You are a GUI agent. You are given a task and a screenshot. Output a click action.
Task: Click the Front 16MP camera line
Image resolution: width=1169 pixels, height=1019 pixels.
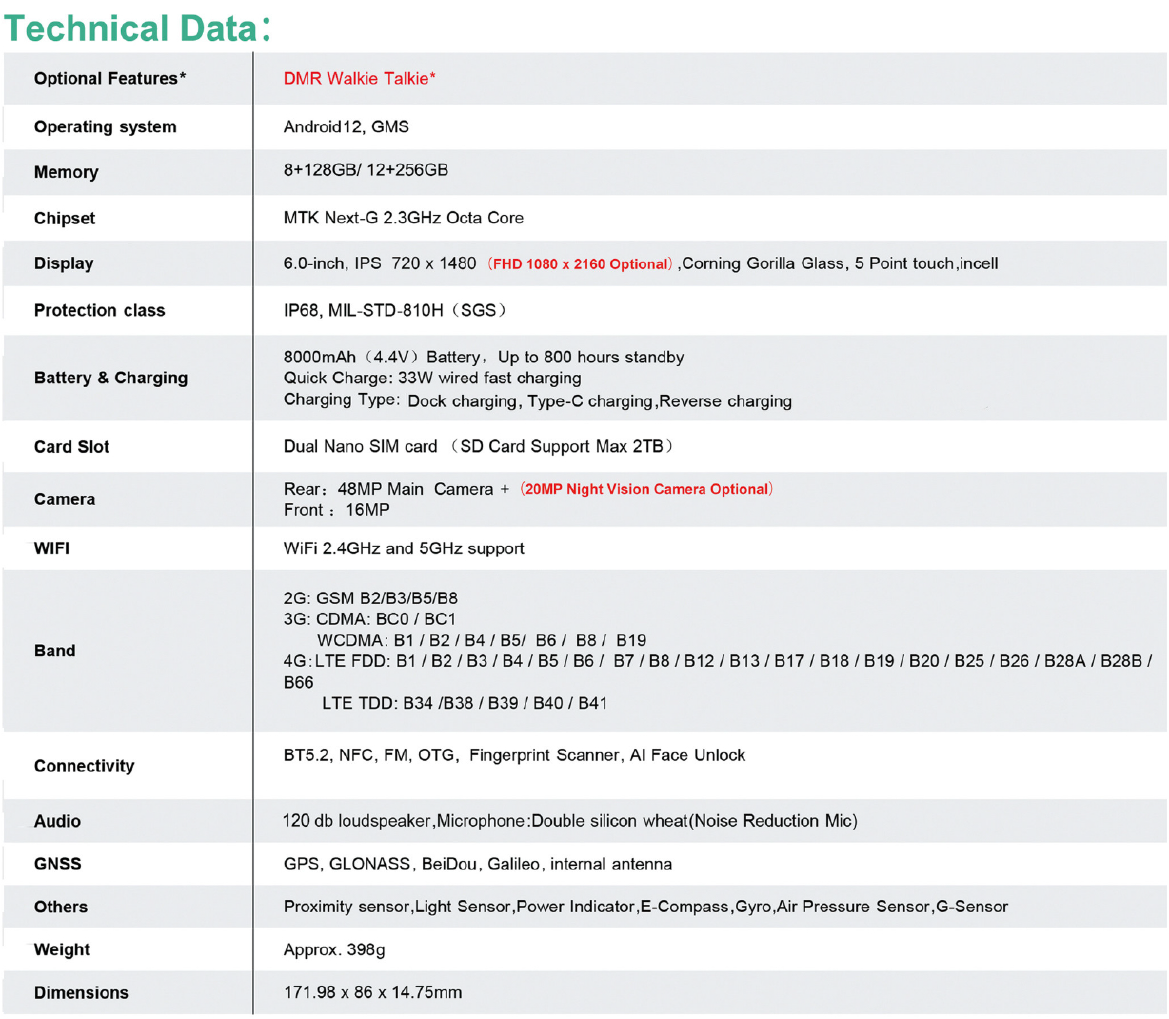click(337, 510)
